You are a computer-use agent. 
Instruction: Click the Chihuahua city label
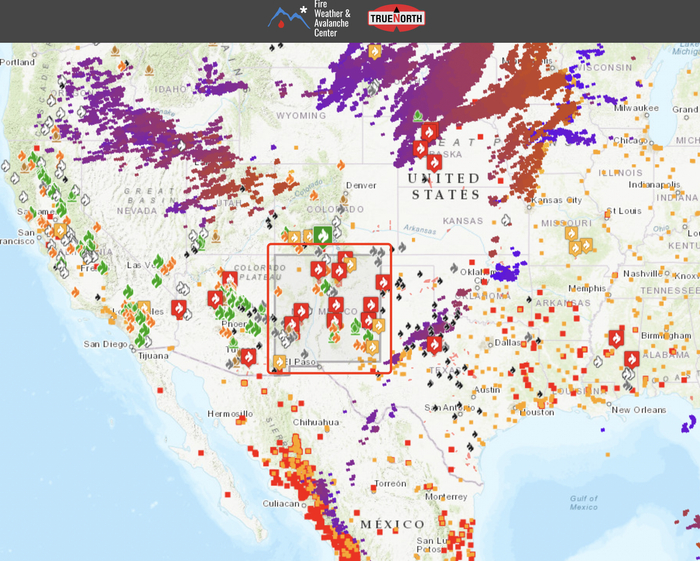tap(316, 422)
